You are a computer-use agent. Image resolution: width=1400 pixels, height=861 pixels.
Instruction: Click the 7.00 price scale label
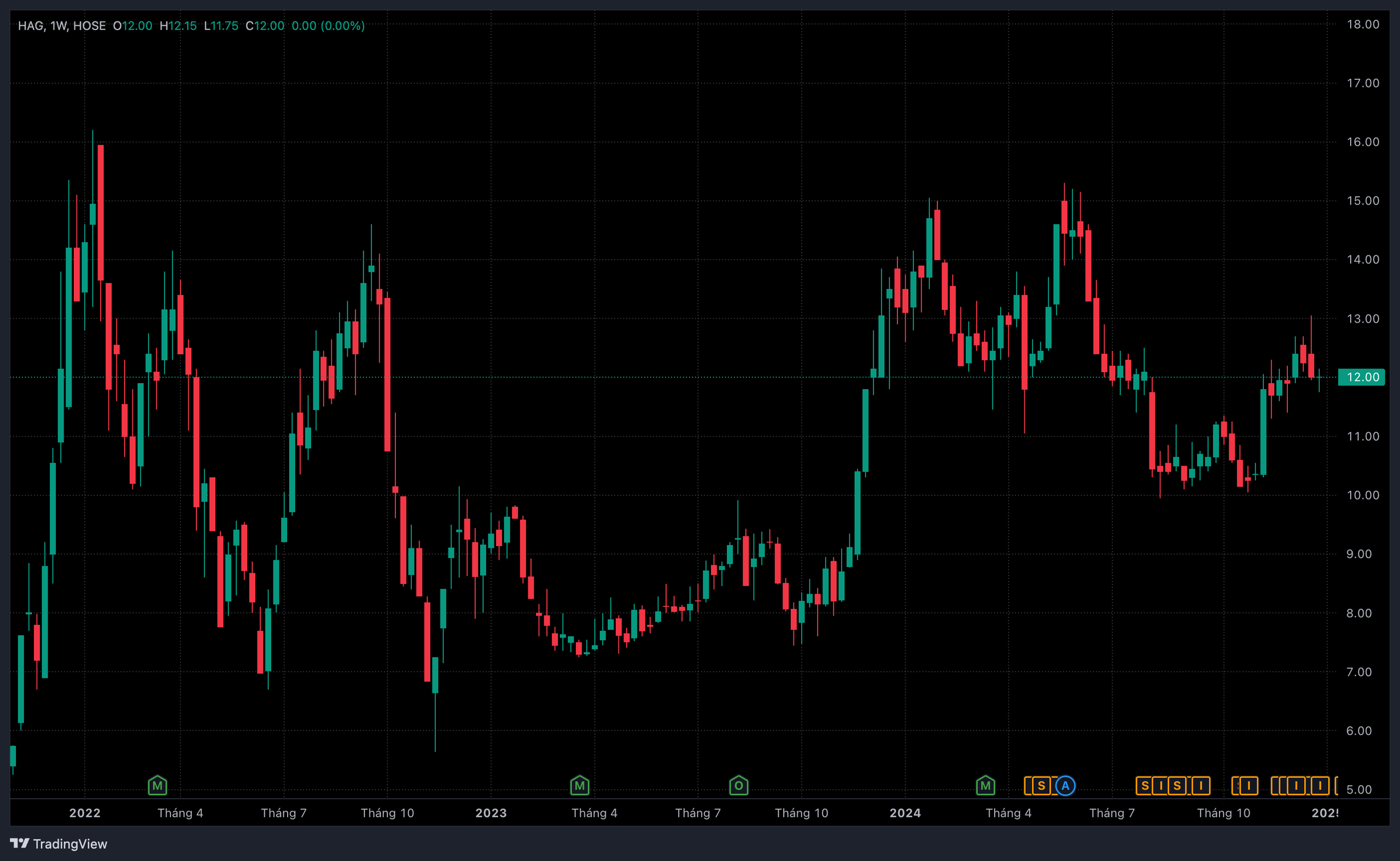(x=1358, y=671)
